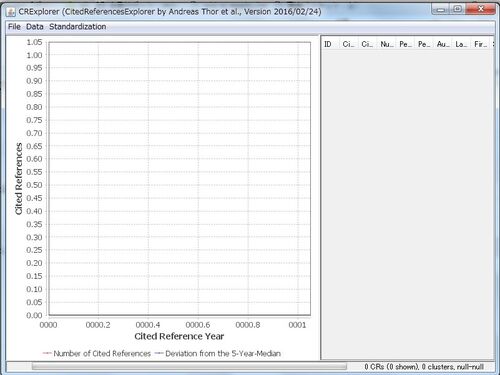Open the Standardization menu
Viewport: 500px width, 375px height.
click(x=78, y=27)
